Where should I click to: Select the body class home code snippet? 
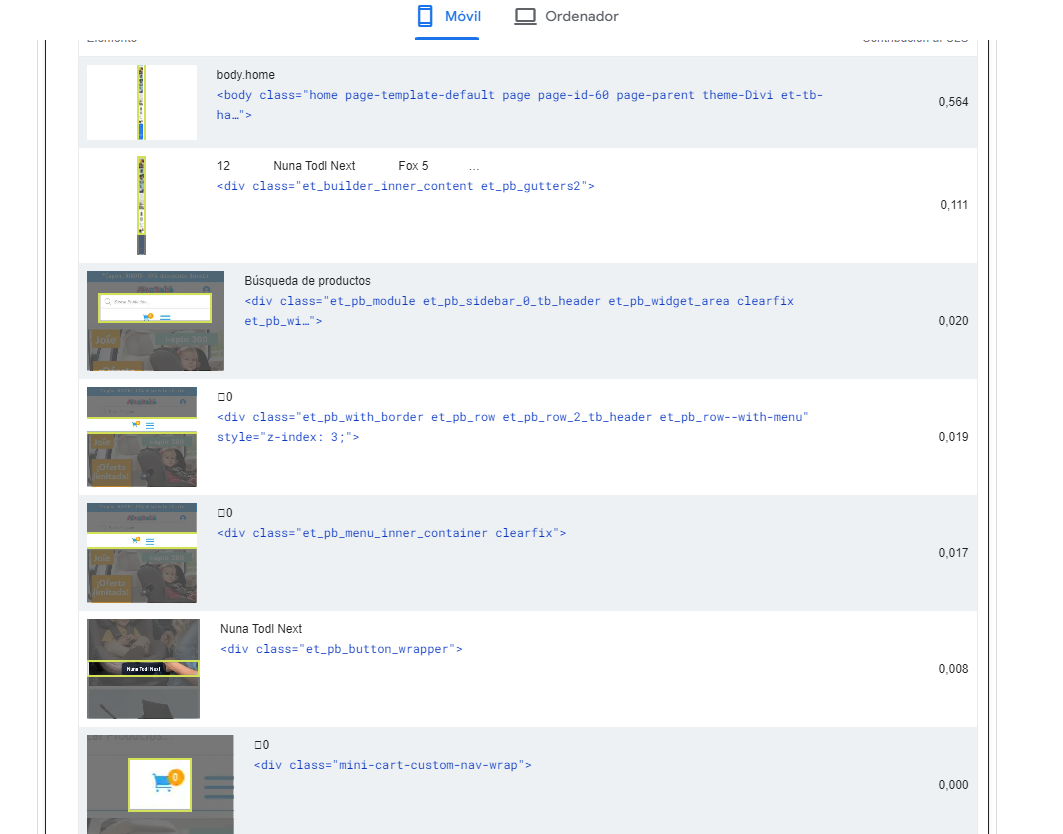(x=519, y=105)
